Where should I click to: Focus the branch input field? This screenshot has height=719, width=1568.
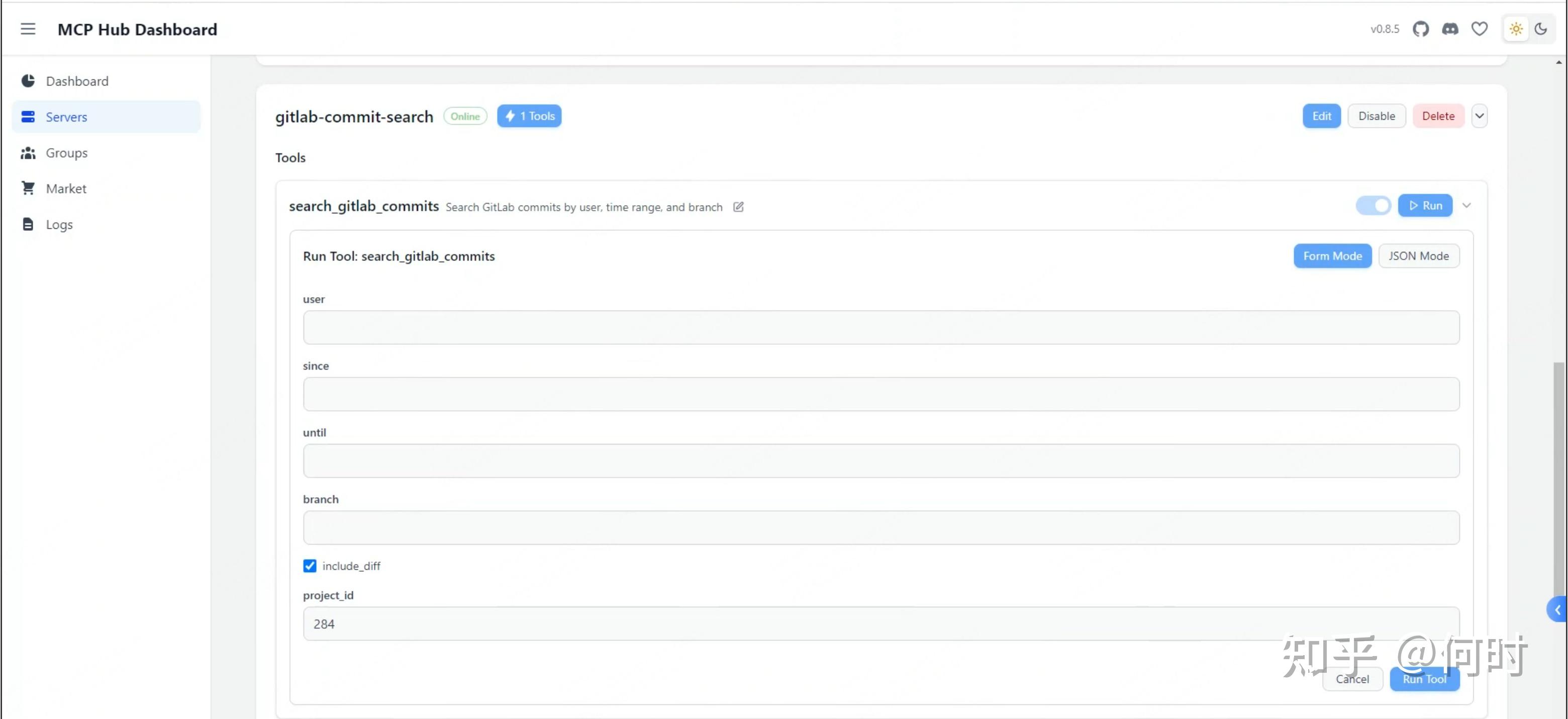pyautogui.click(x=881, y=527)
